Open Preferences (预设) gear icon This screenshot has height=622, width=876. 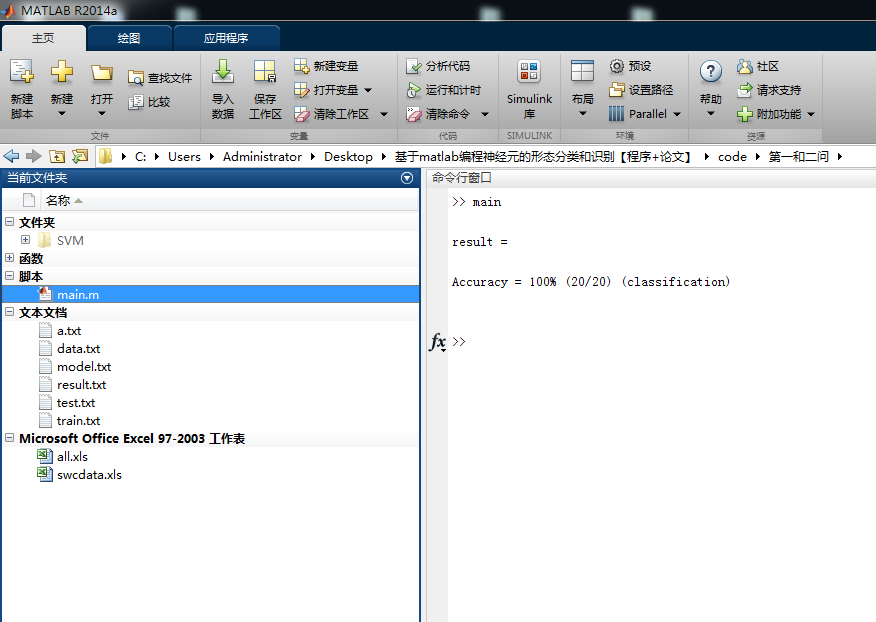click(616, 66)
